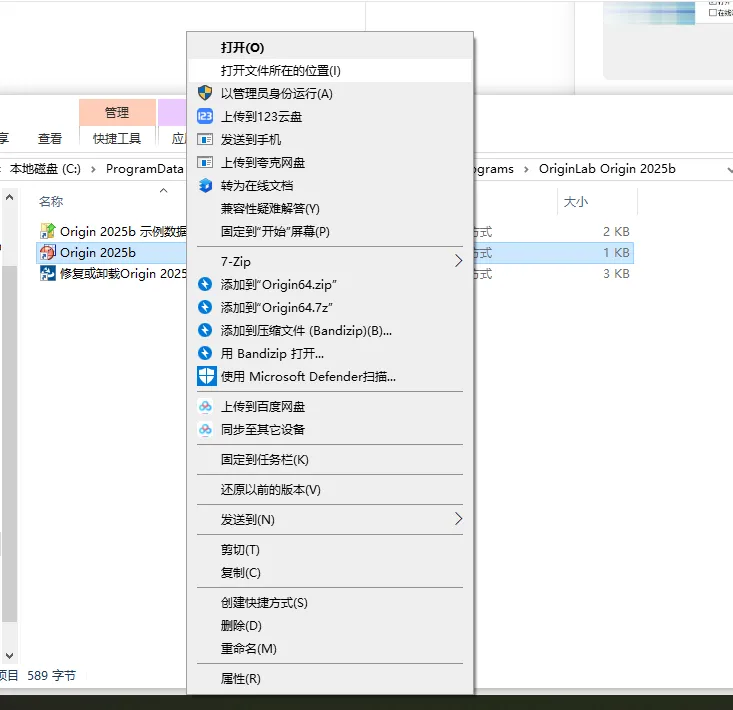Click the Baidu icon beside 同步至其它设备
The image size is (733, 710).
tap(205, 429)
